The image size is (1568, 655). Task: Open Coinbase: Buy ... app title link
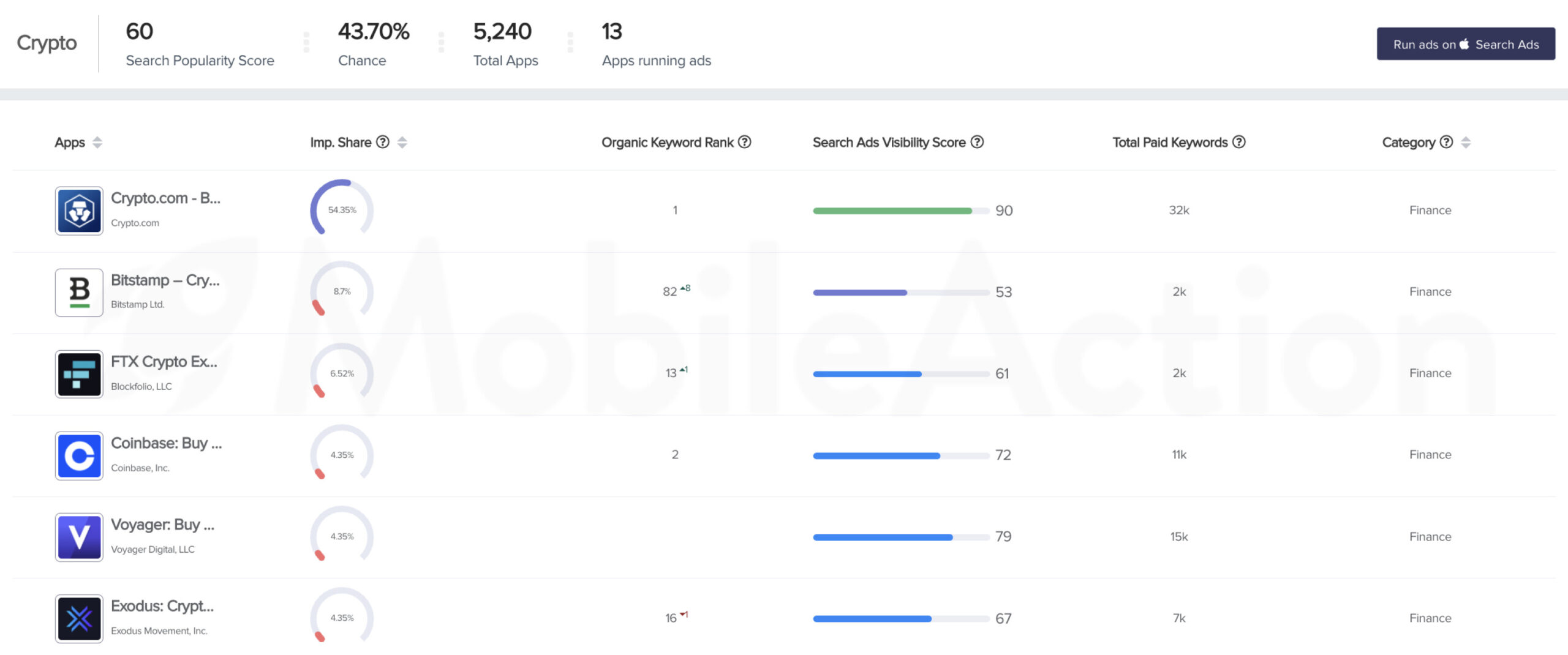click(167, 443)
